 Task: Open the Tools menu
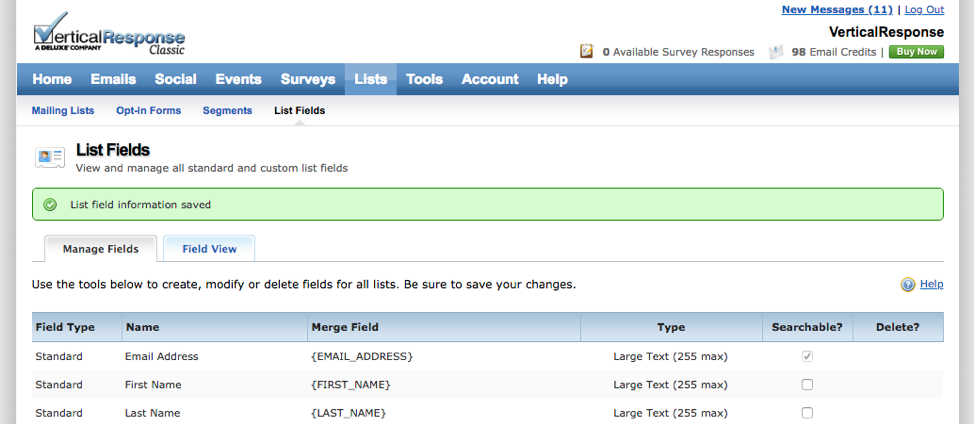pyautogui.click(x=424, y=79)
